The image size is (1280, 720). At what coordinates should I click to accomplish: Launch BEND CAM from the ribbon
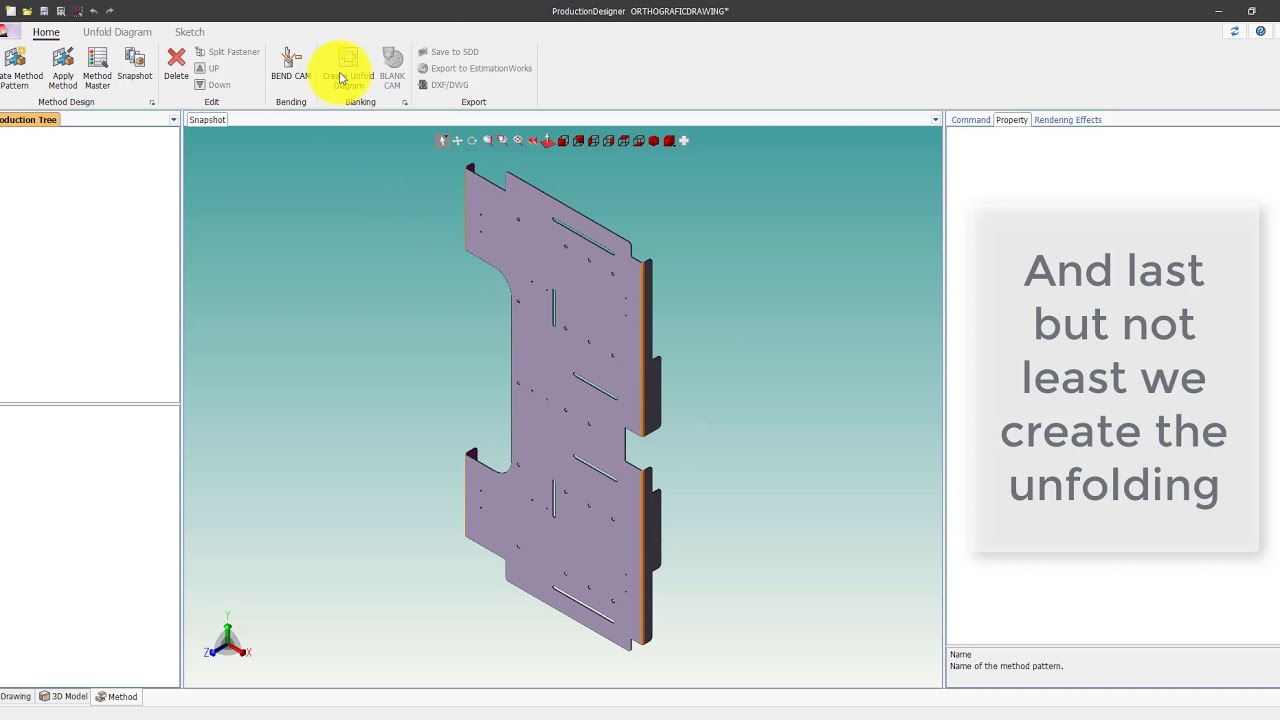[290, 64]
